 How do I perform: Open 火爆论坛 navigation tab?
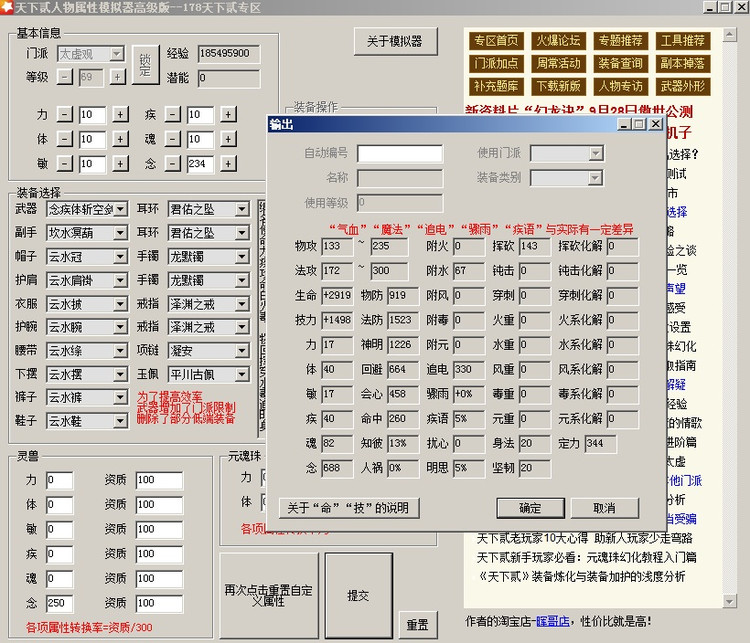[x=558, y=41]
